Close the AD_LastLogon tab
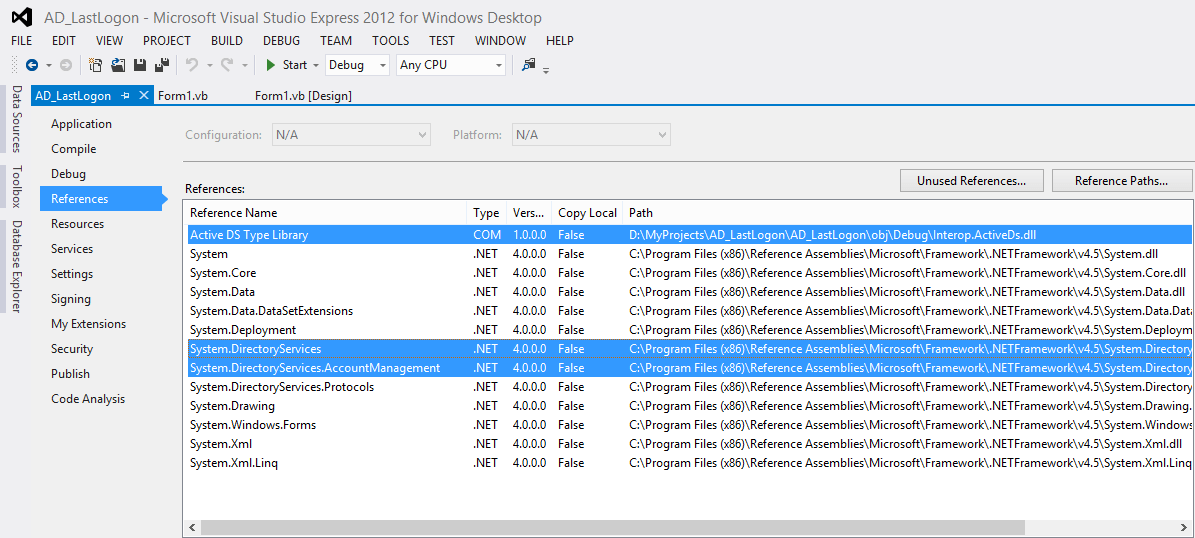This screenshot has height=538, width=1195. click(143, 96)
